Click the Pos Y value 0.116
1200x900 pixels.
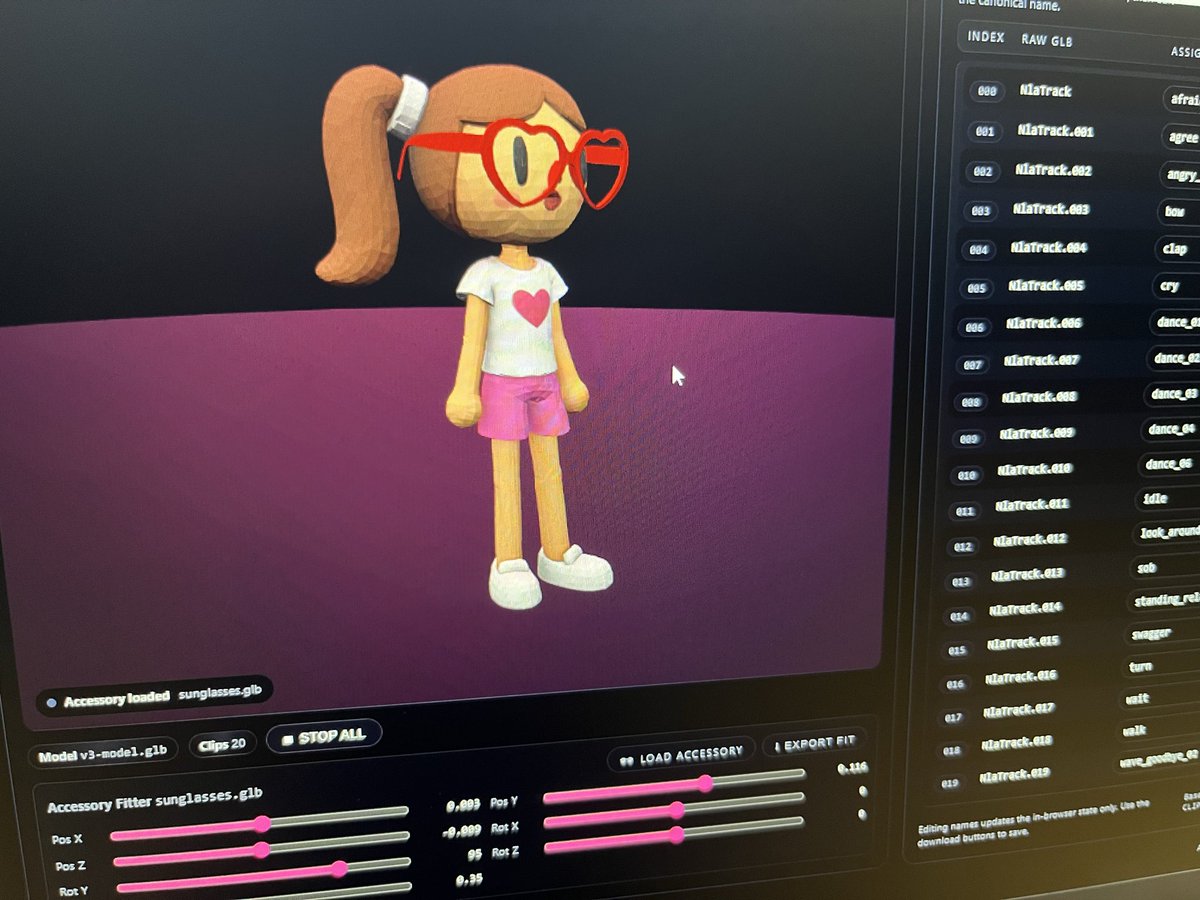[852, 768]
